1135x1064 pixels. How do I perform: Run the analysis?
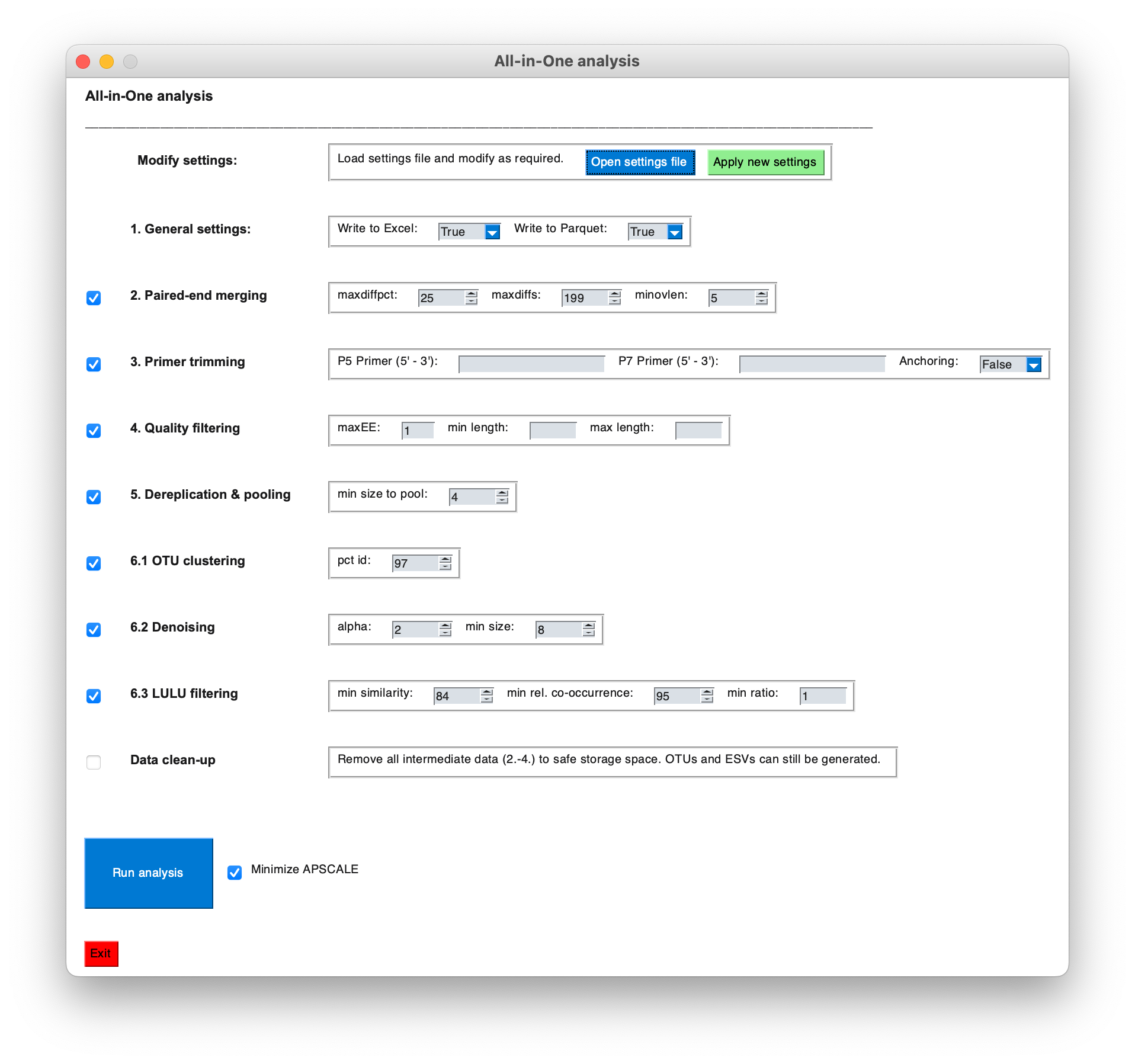click(149, 873)
